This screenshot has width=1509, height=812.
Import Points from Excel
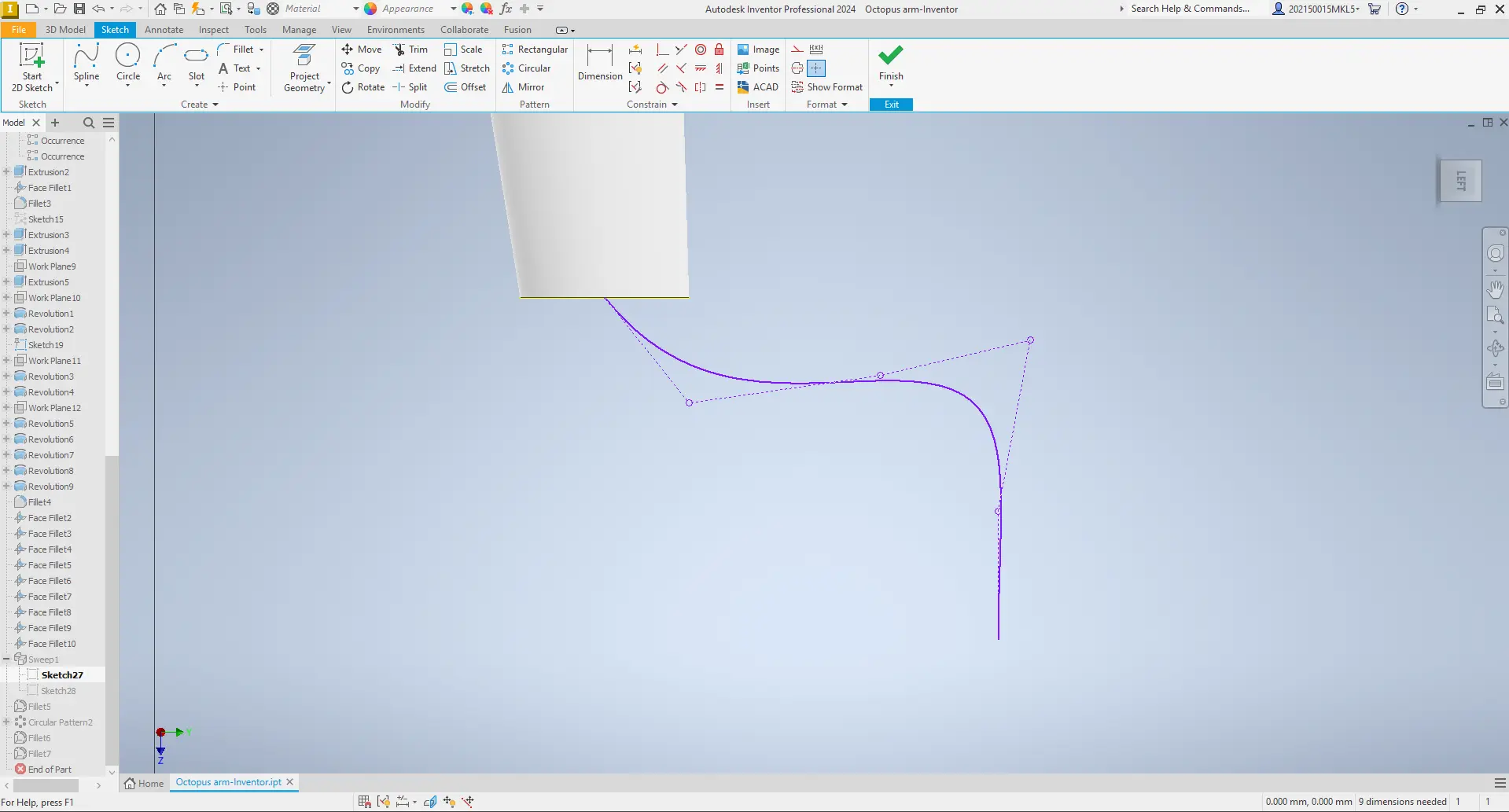(x=758, y=68)
